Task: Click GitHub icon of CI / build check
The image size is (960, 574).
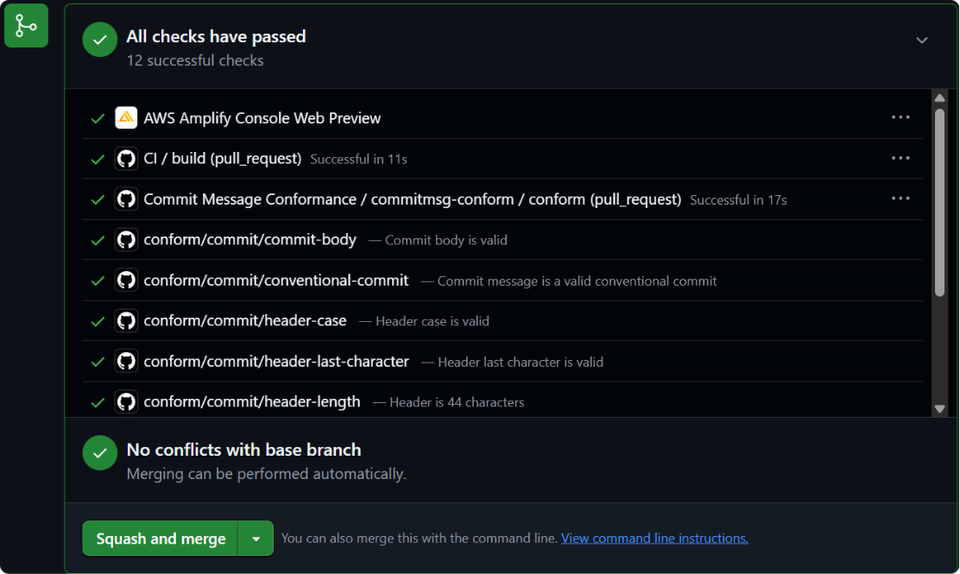Action: tap(126, 158)
